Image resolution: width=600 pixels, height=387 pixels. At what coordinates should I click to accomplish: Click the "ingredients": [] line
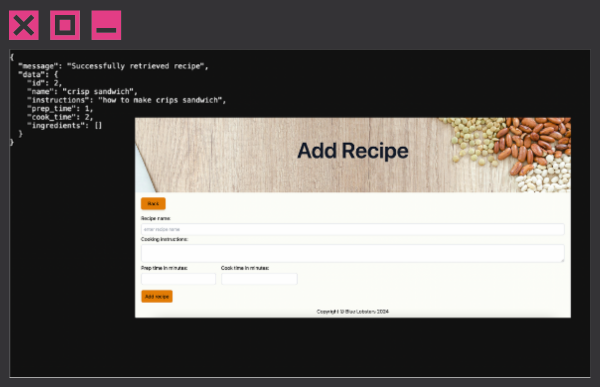(x=65, y=126)
